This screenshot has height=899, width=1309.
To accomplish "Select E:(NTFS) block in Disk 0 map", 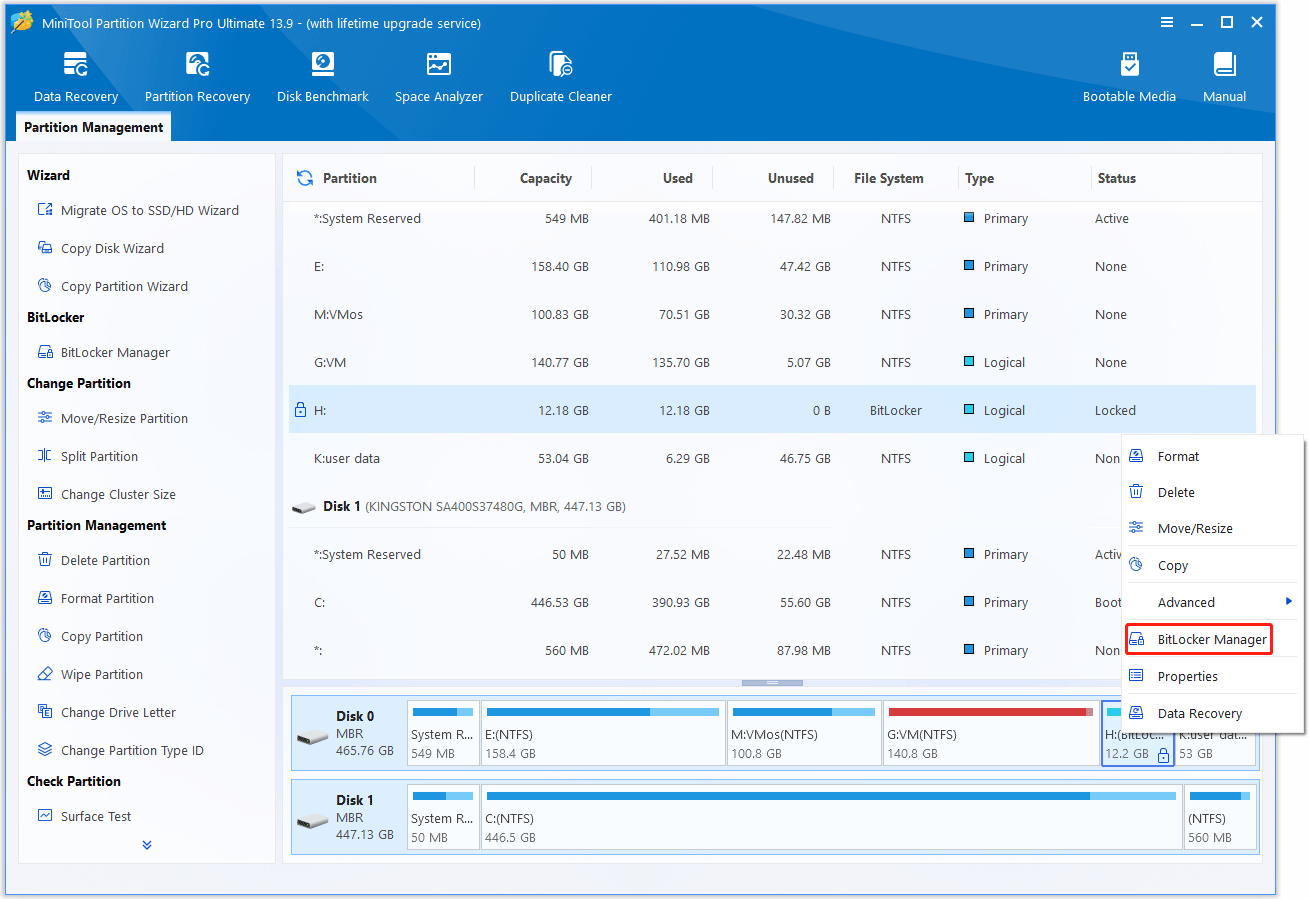I will coord(603,733).
